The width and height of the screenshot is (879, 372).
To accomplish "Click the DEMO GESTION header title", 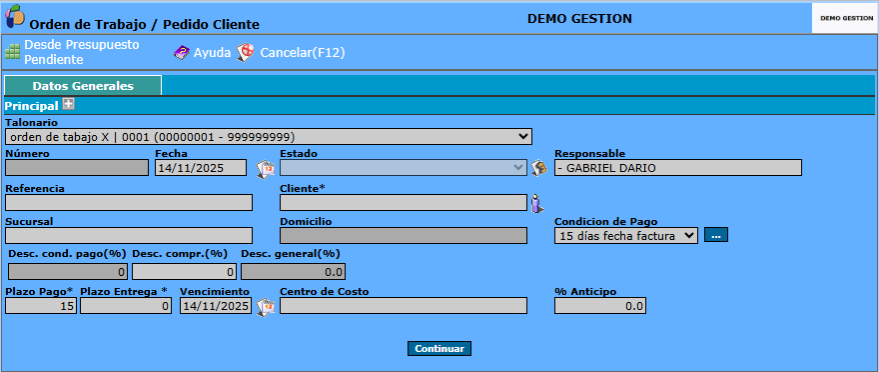I will coord(580,18).
